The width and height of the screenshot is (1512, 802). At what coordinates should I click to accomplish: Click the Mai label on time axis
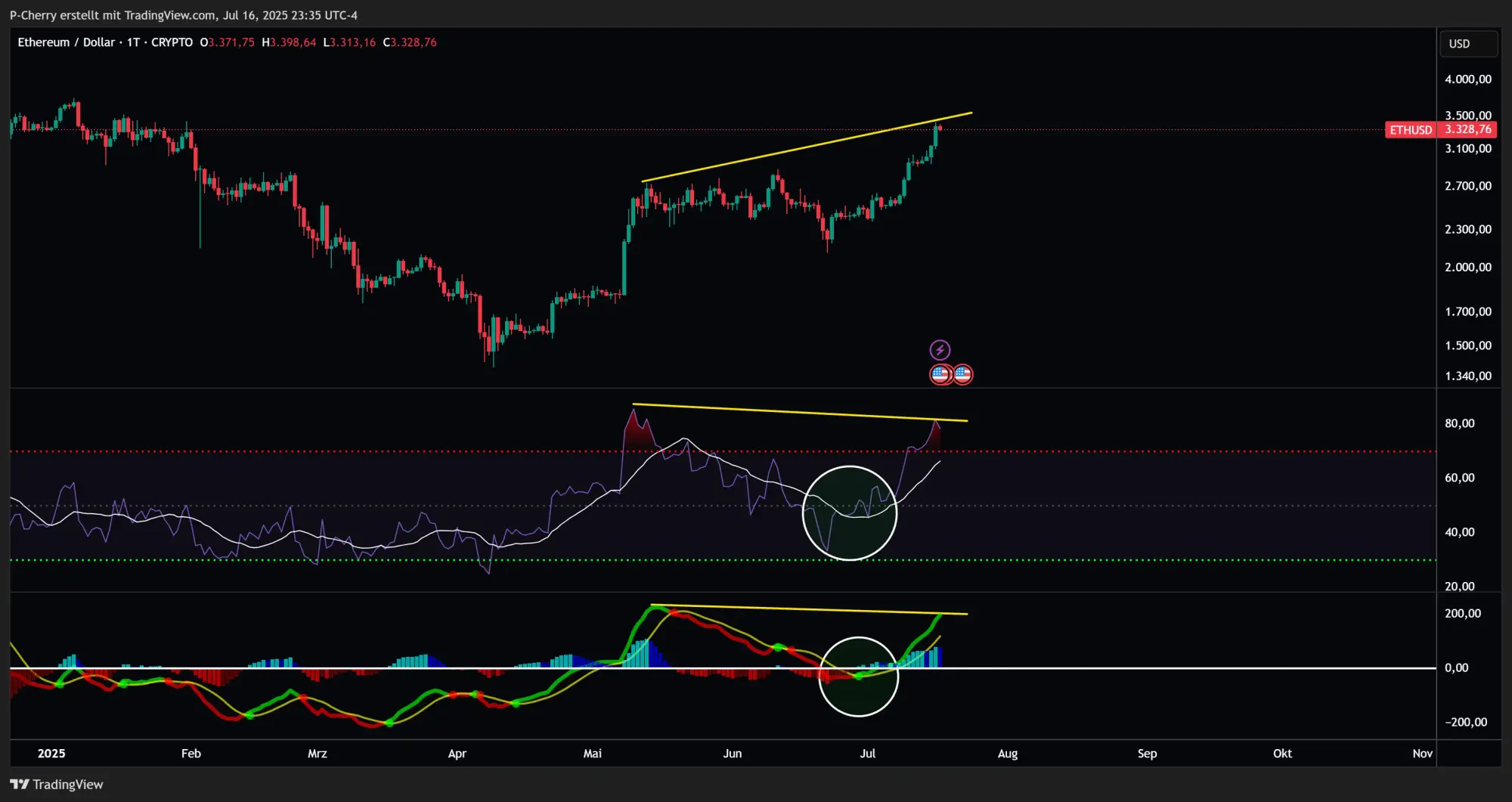tap(593, 754)
